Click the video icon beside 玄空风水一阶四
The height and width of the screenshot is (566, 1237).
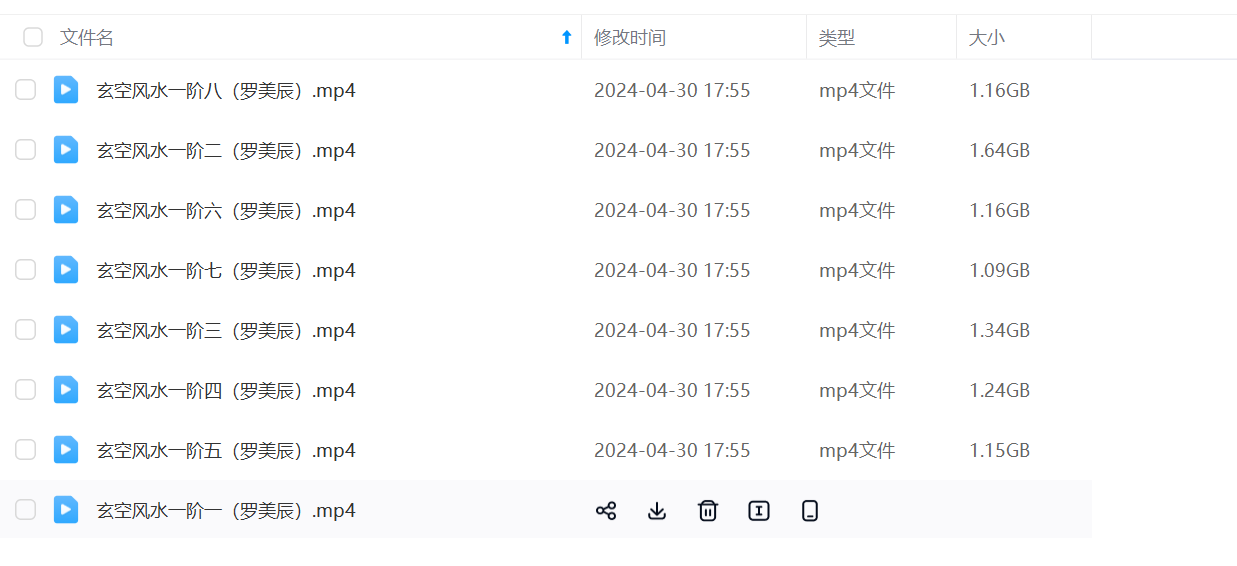point(66,390)
